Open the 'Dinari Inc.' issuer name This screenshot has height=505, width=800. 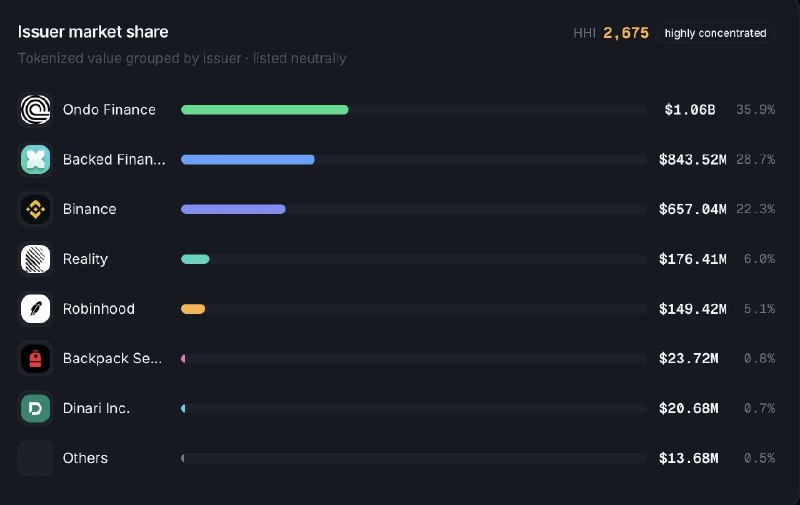coord(96,408)
